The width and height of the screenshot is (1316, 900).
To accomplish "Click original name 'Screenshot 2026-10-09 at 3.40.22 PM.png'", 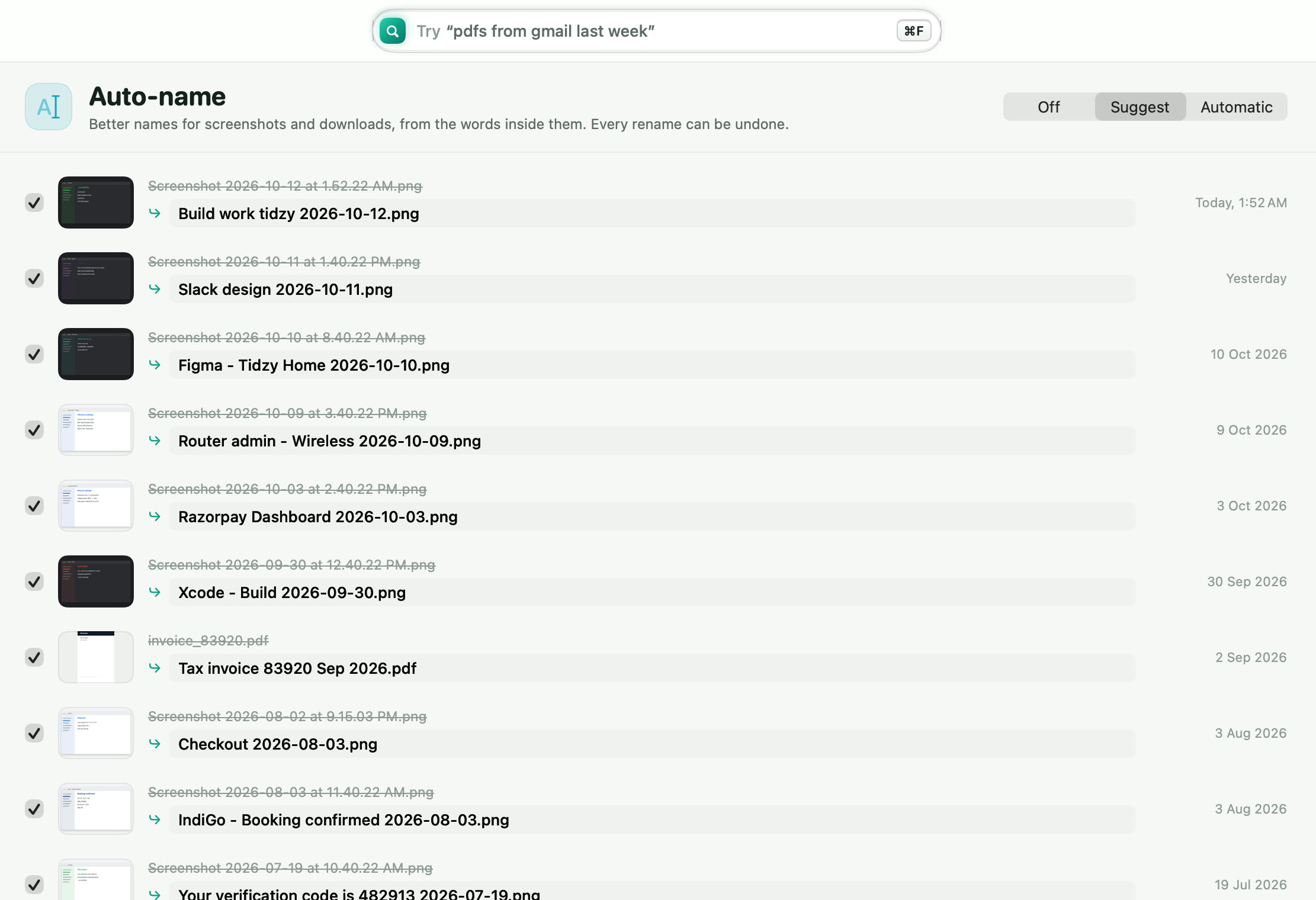I will 287,413.
